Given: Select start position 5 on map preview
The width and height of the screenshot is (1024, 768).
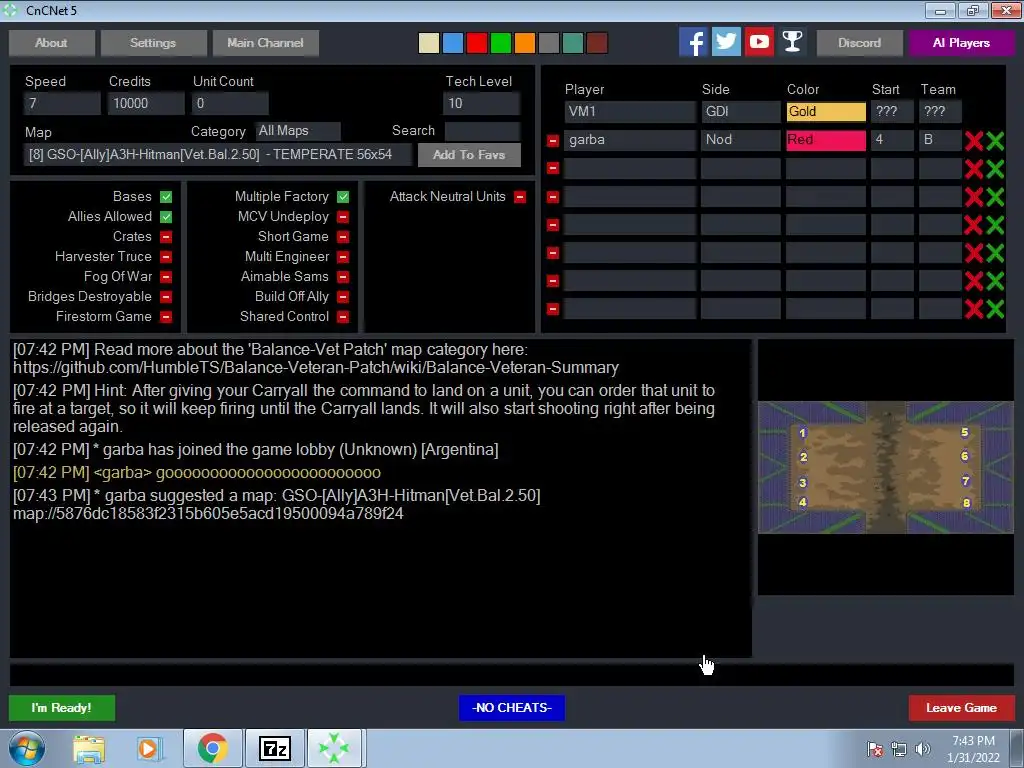Looking at the screenshot, I should (965, 432).
